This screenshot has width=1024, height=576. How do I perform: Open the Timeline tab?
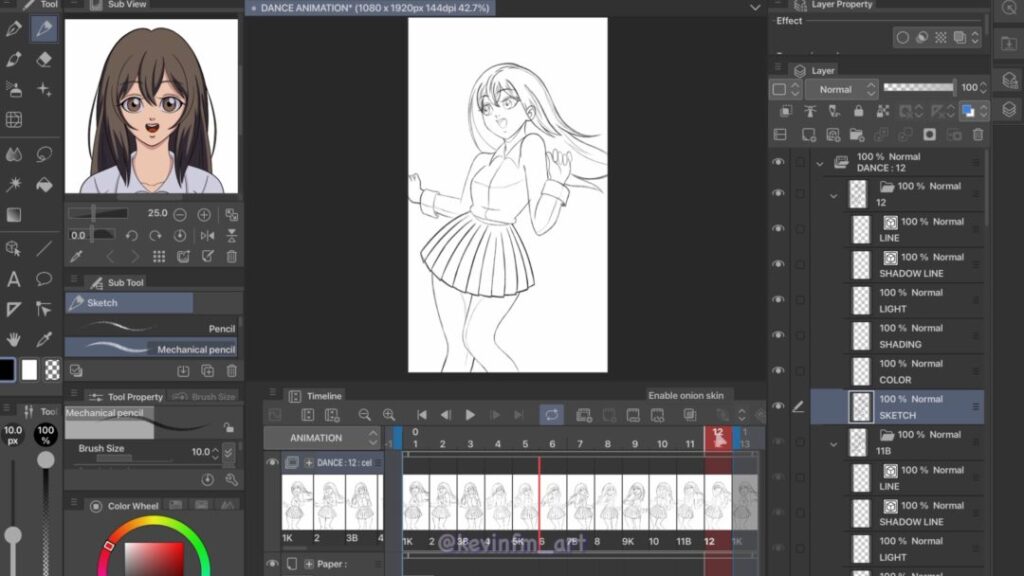tap(316, 396)
